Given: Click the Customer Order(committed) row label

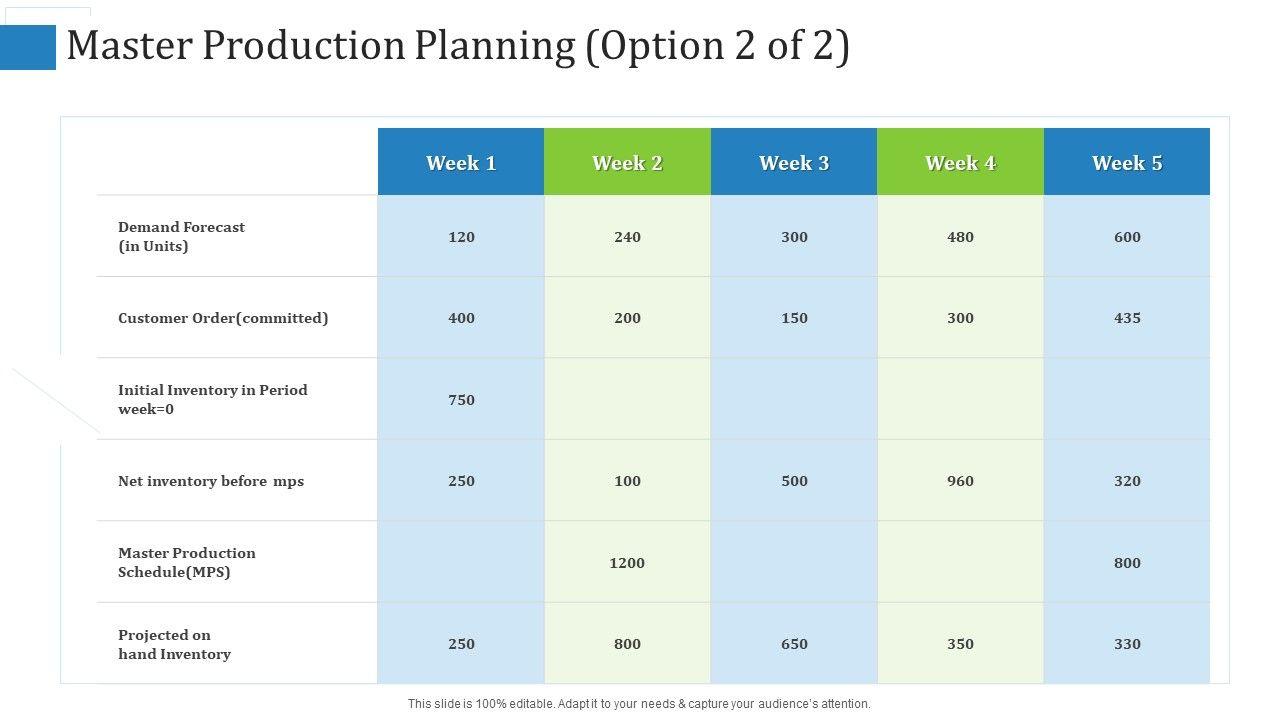Looking at the screenshot, I should (223, 318).
